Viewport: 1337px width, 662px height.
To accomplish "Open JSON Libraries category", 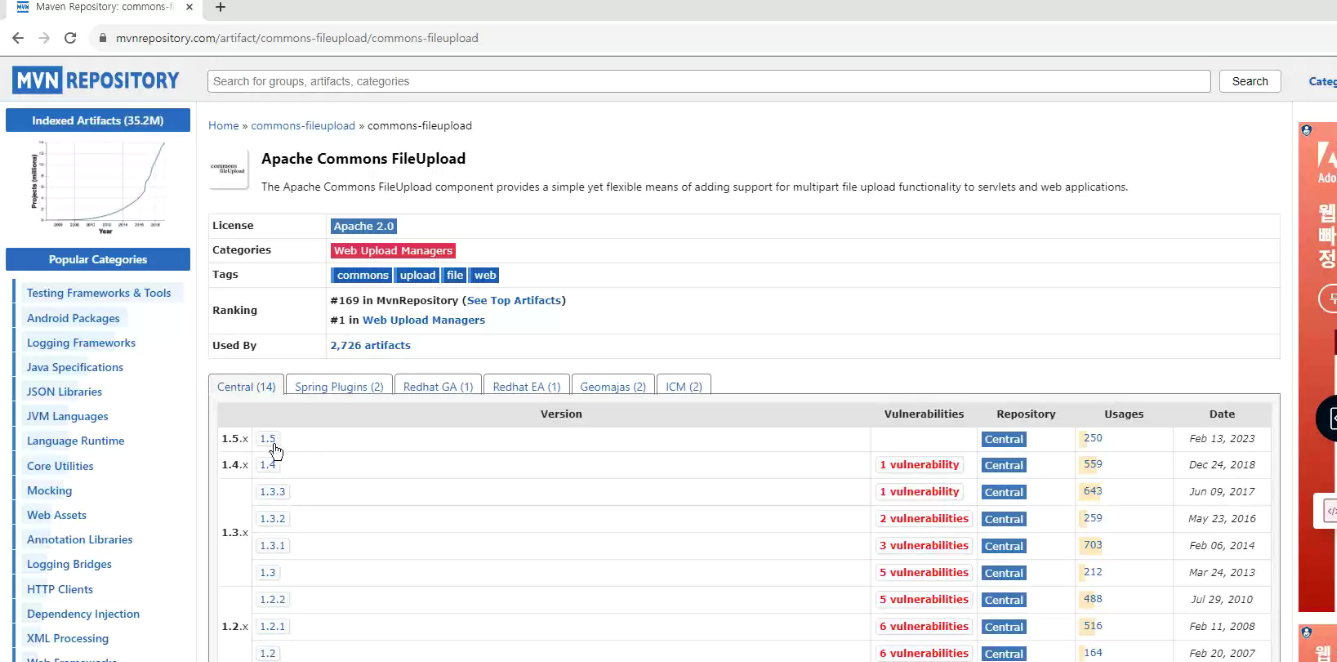I will click(x=64, y=392).
